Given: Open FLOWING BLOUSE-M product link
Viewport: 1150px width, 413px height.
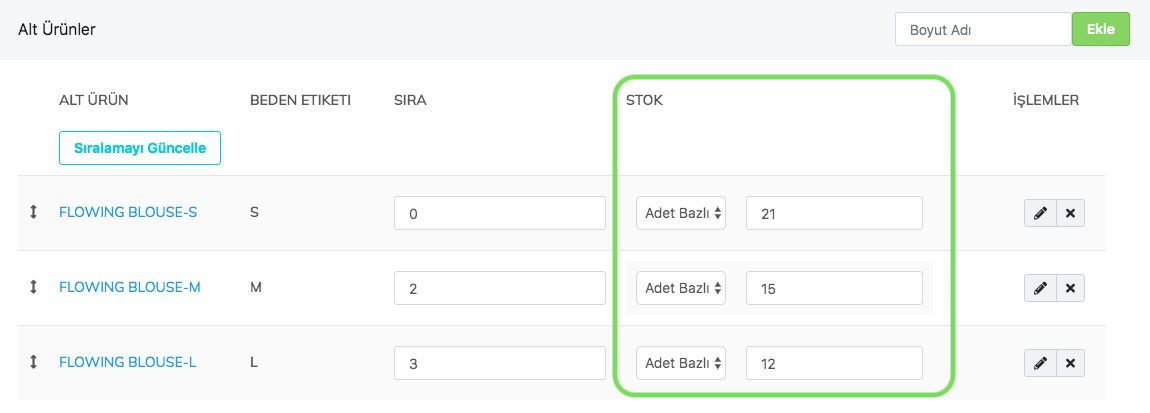Looking at the screenshot, I should click(x=130, y=287).
